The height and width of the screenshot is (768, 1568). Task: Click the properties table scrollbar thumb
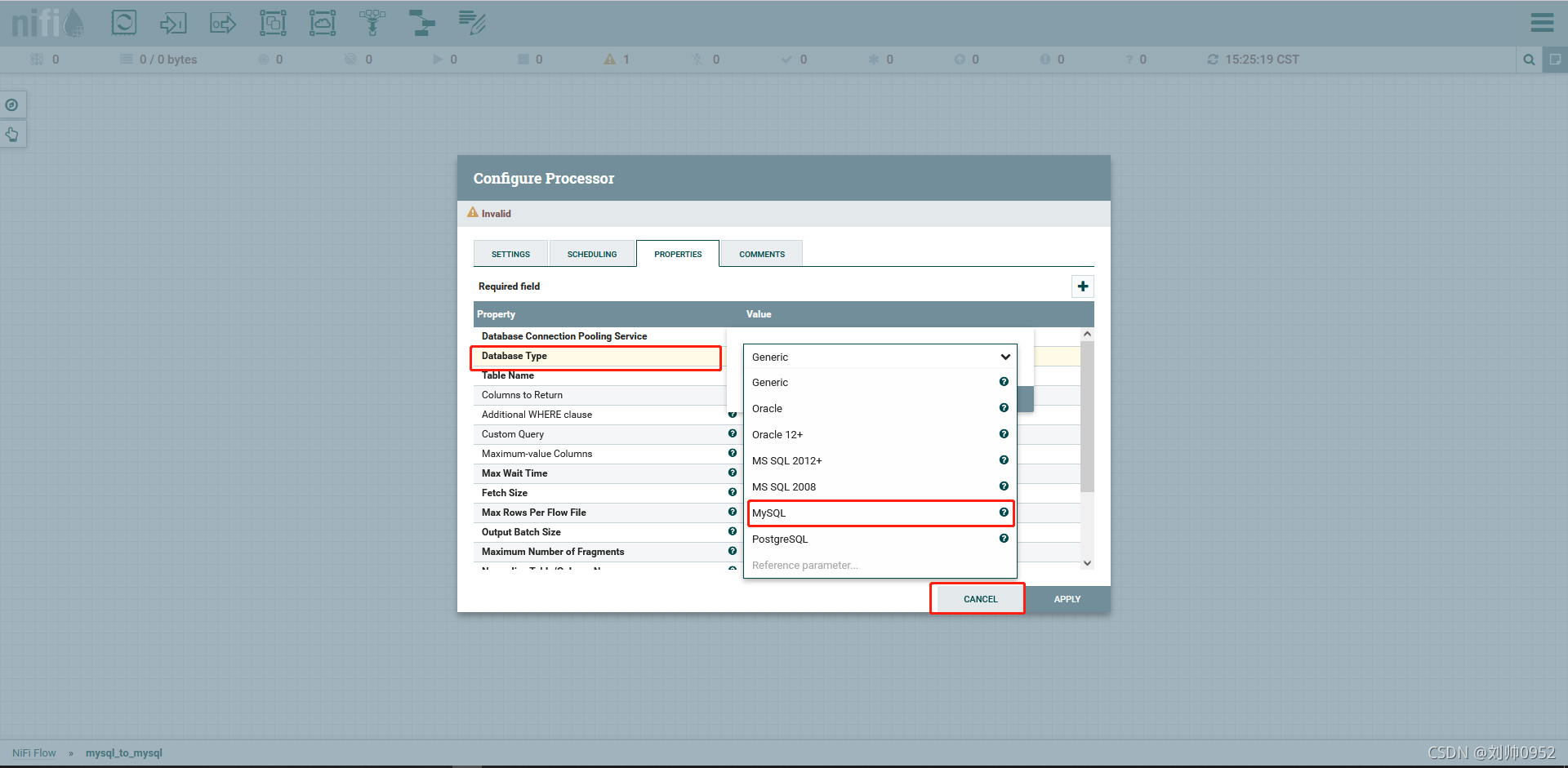1087,416
